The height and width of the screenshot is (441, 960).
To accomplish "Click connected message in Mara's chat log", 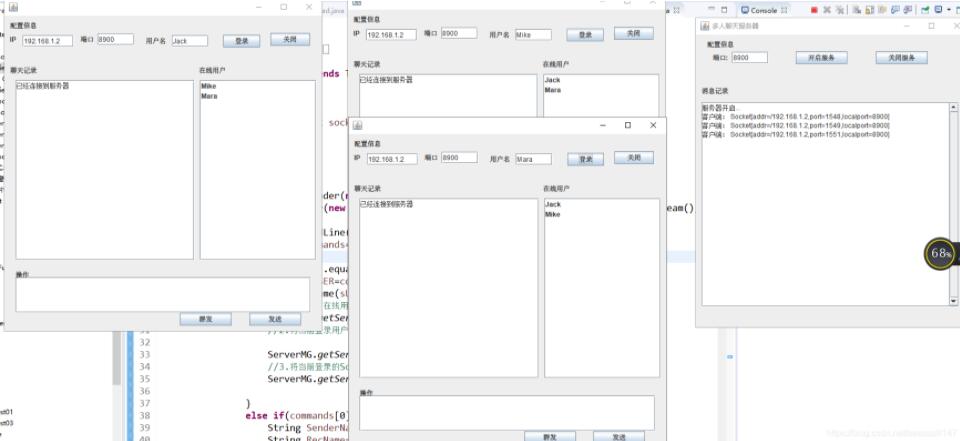I will [x=386, y=205].
